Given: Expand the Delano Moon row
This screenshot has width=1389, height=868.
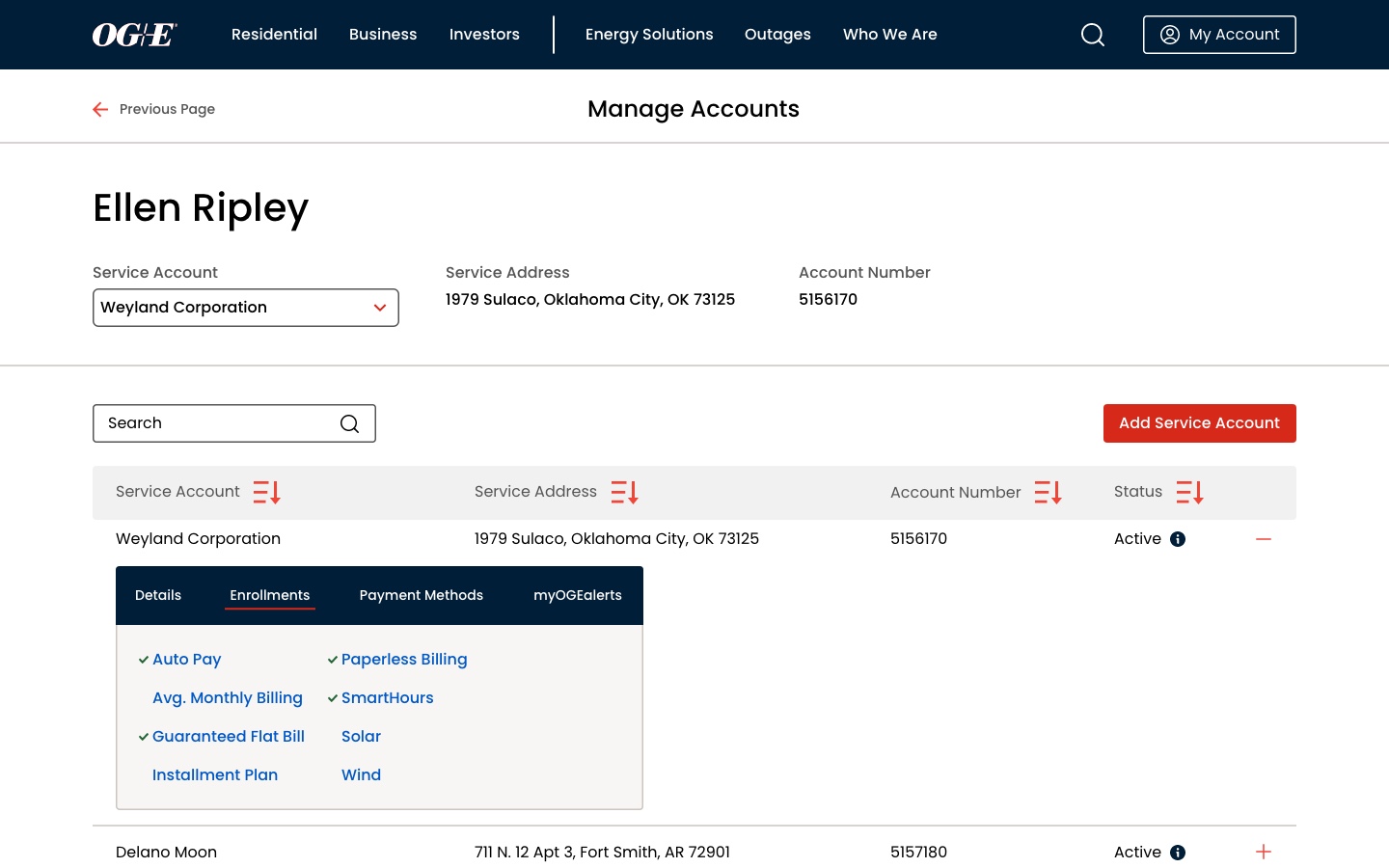Looking at the screenshot, I should (1264, 852).
